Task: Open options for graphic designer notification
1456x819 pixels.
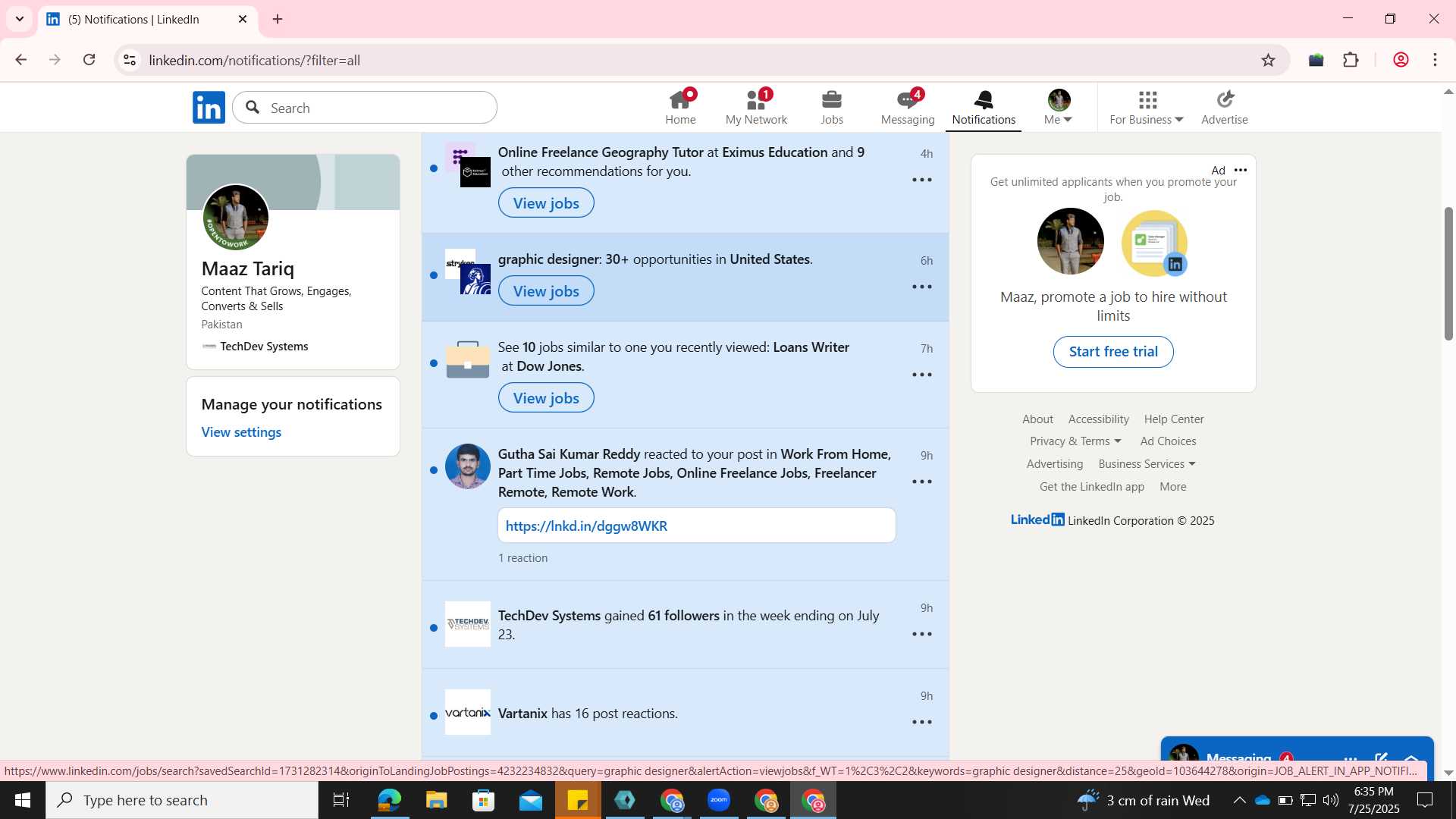Action: tap(922, 287)
